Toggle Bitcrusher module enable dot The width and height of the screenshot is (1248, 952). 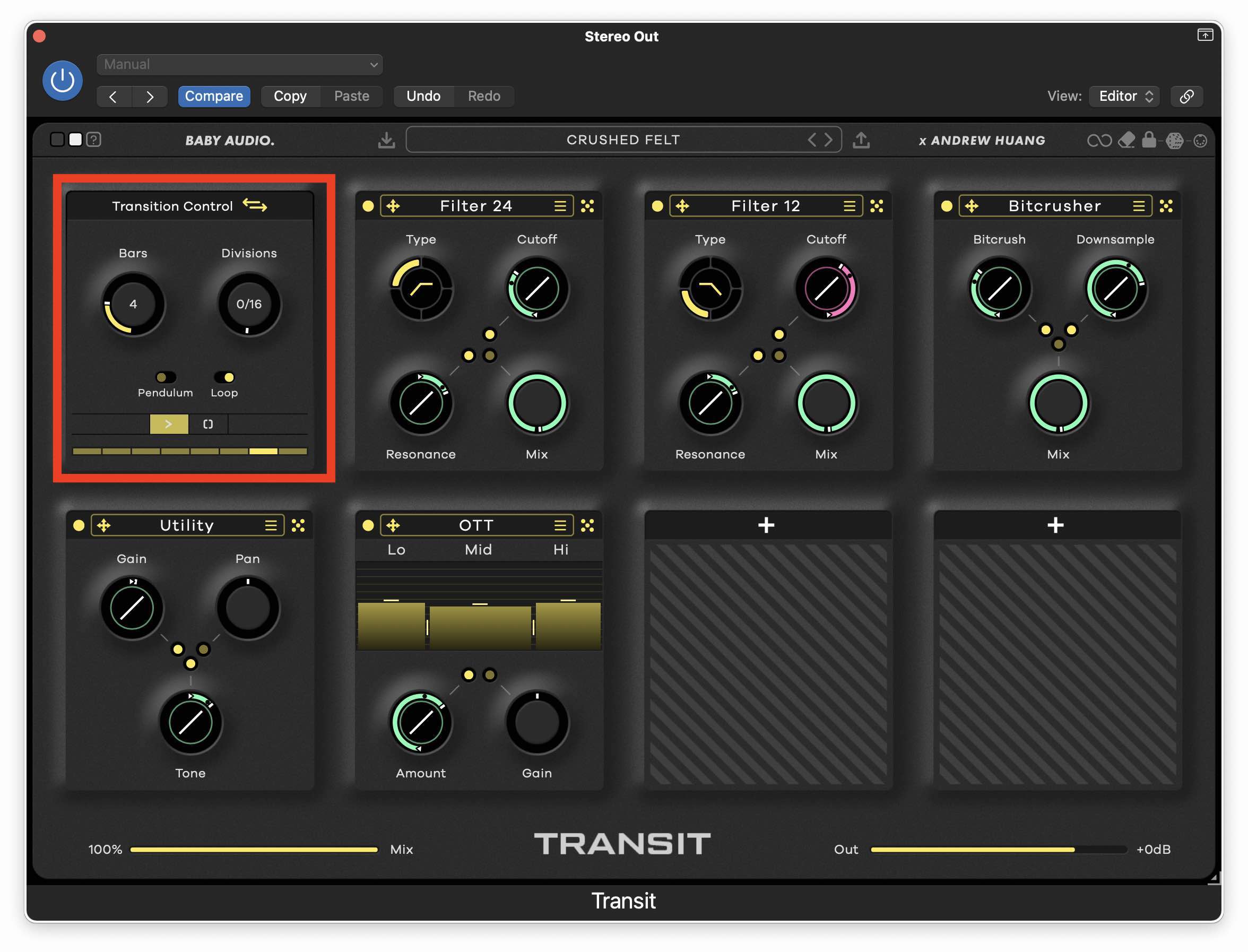pyautogui.click(x=947, y=206)
